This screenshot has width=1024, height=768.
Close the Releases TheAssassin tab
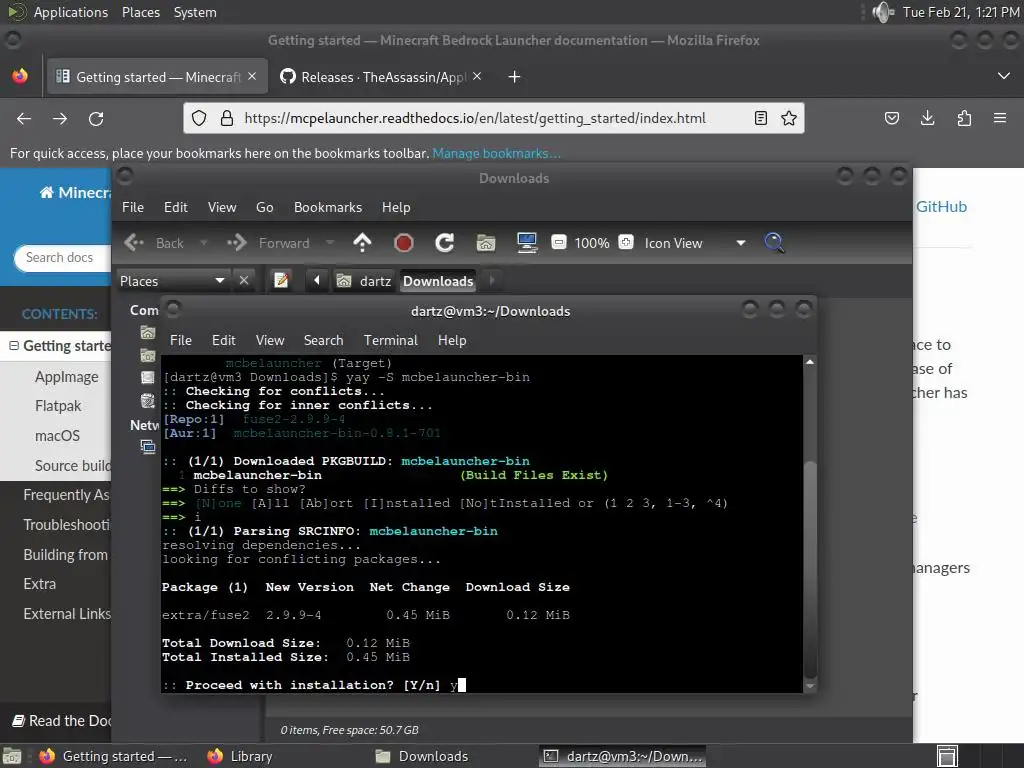[477, 76]
